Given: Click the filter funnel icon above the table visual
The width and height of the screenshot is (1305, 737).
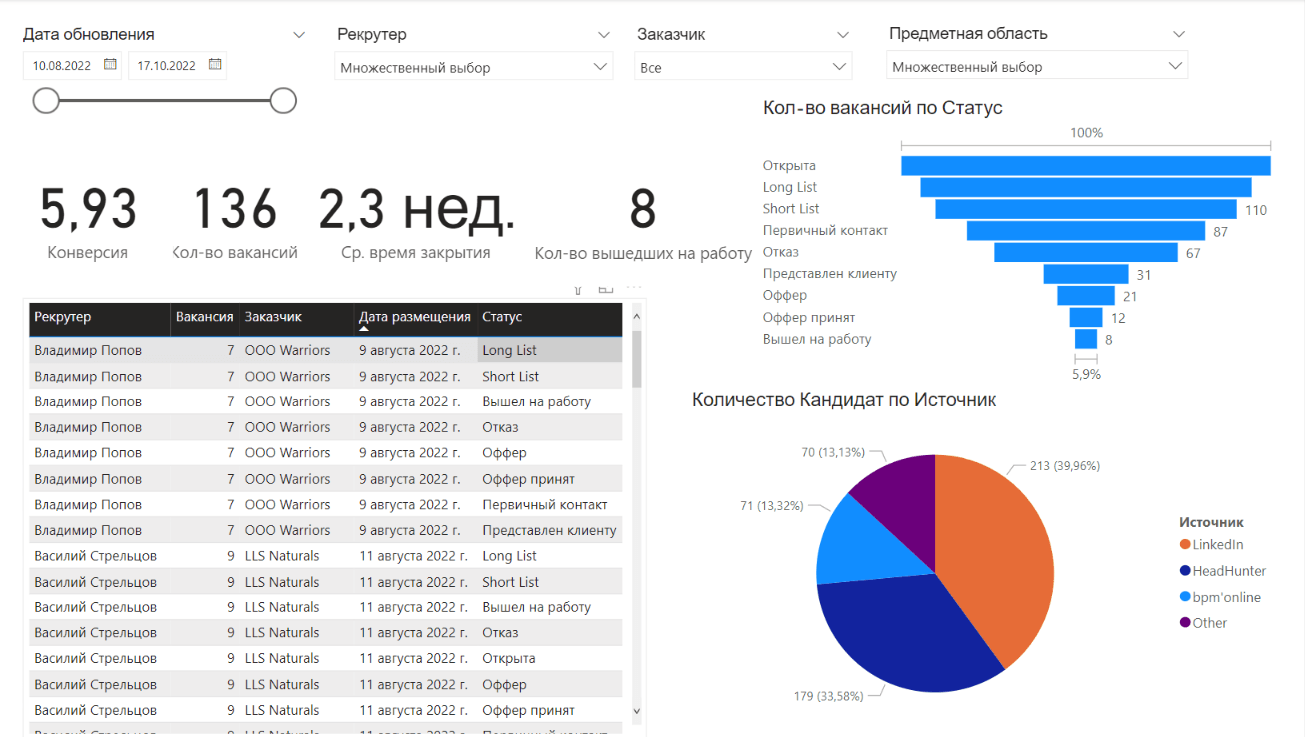Looking at the screenshot, I should coord(578,288).
